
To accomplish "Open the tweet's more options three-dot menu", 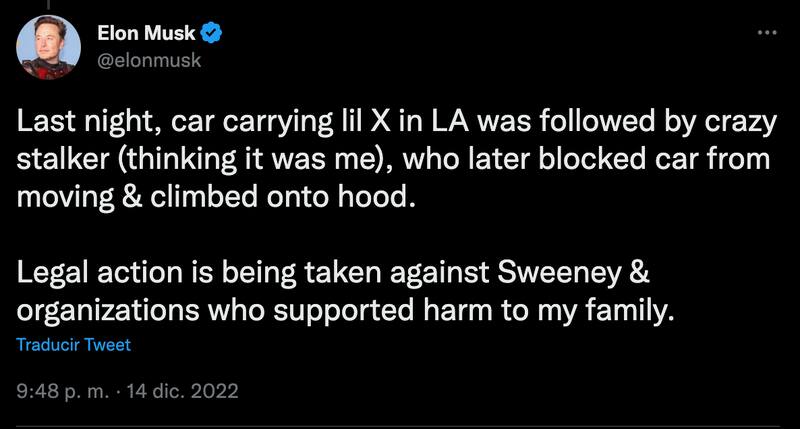I will click(x=767, y=33).
